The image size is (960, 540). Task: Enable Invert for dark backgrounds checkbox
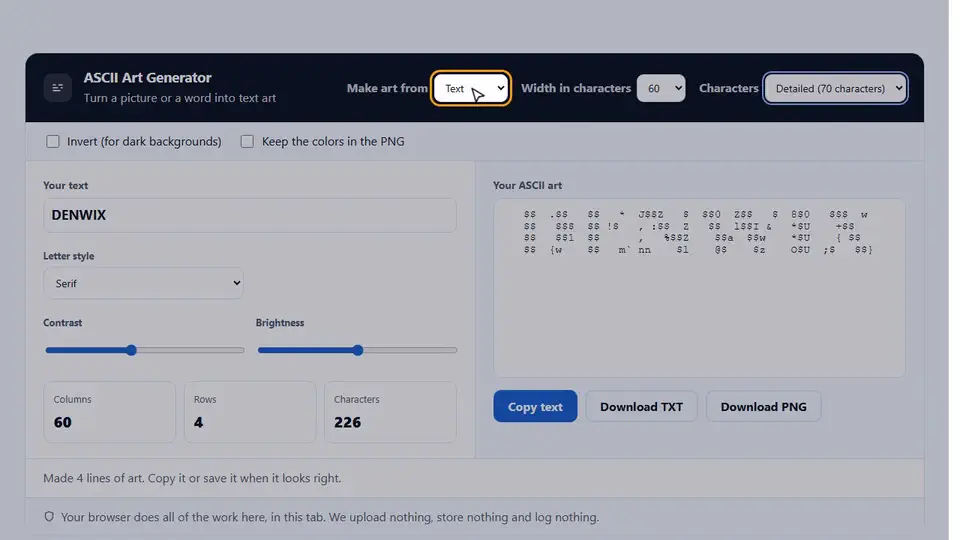[x=53, y=141]
